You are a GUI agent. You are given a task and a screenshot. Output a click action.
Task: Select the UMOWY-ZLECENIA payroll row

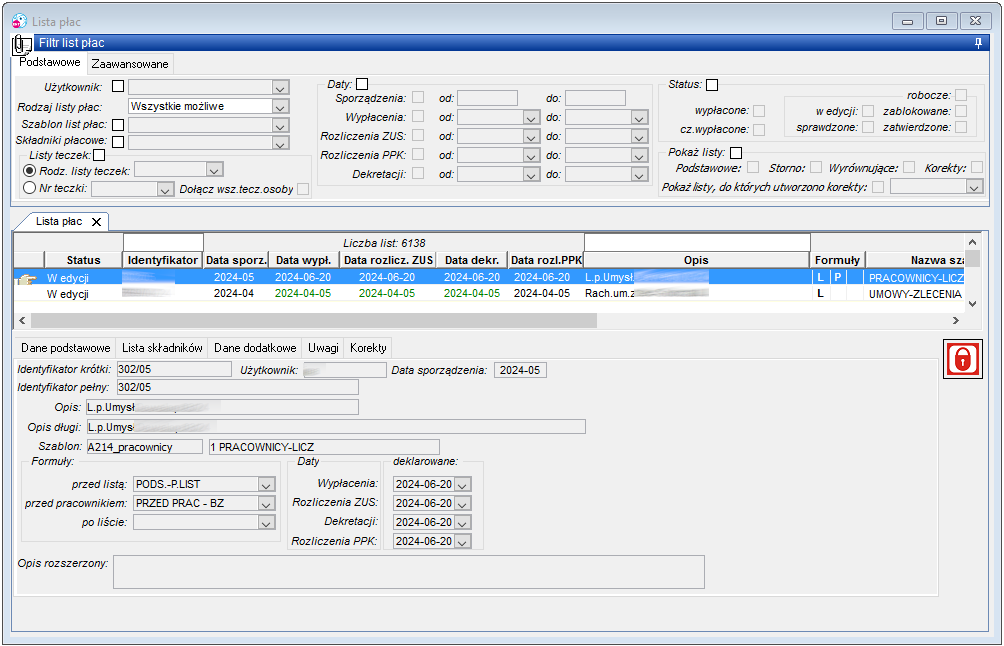[490, 294]
